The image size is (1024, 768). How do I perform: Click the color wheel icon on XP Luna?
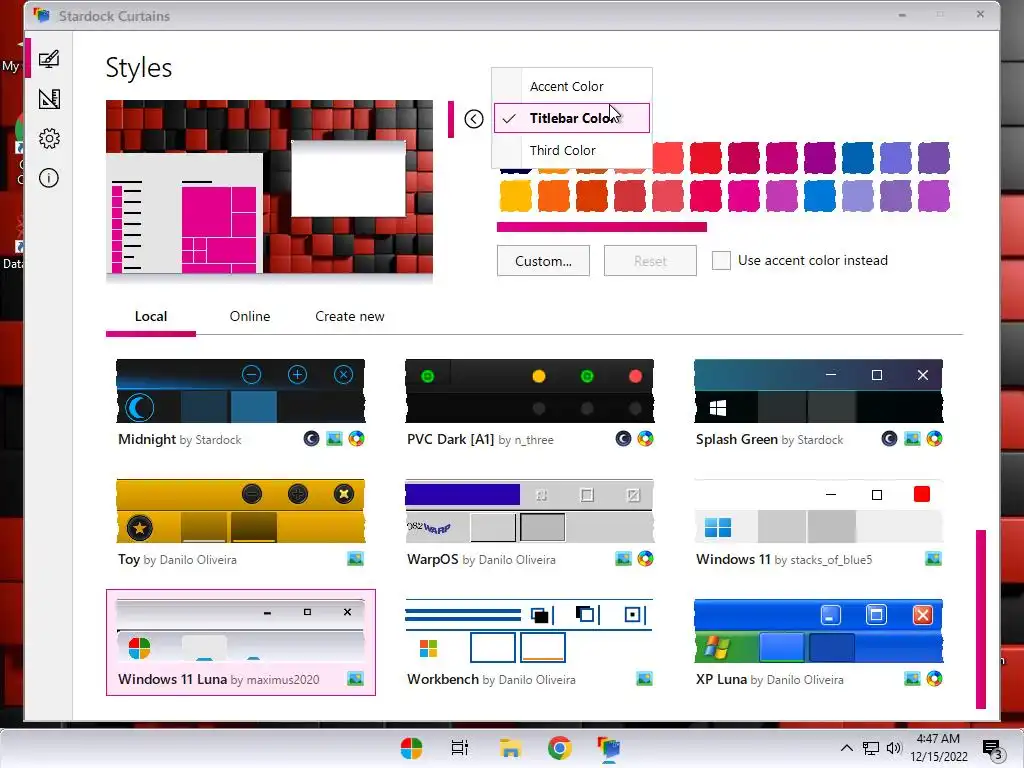pyautogui.click(x=934, y=679)
